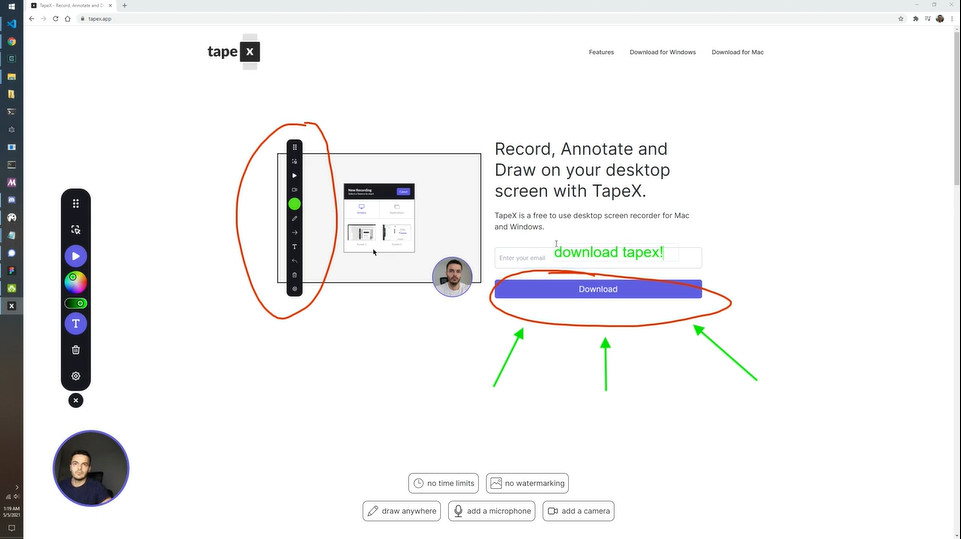Switch to the TapeX taskbar app
Screen dimensions: 961x539
(x=12, y=306)
